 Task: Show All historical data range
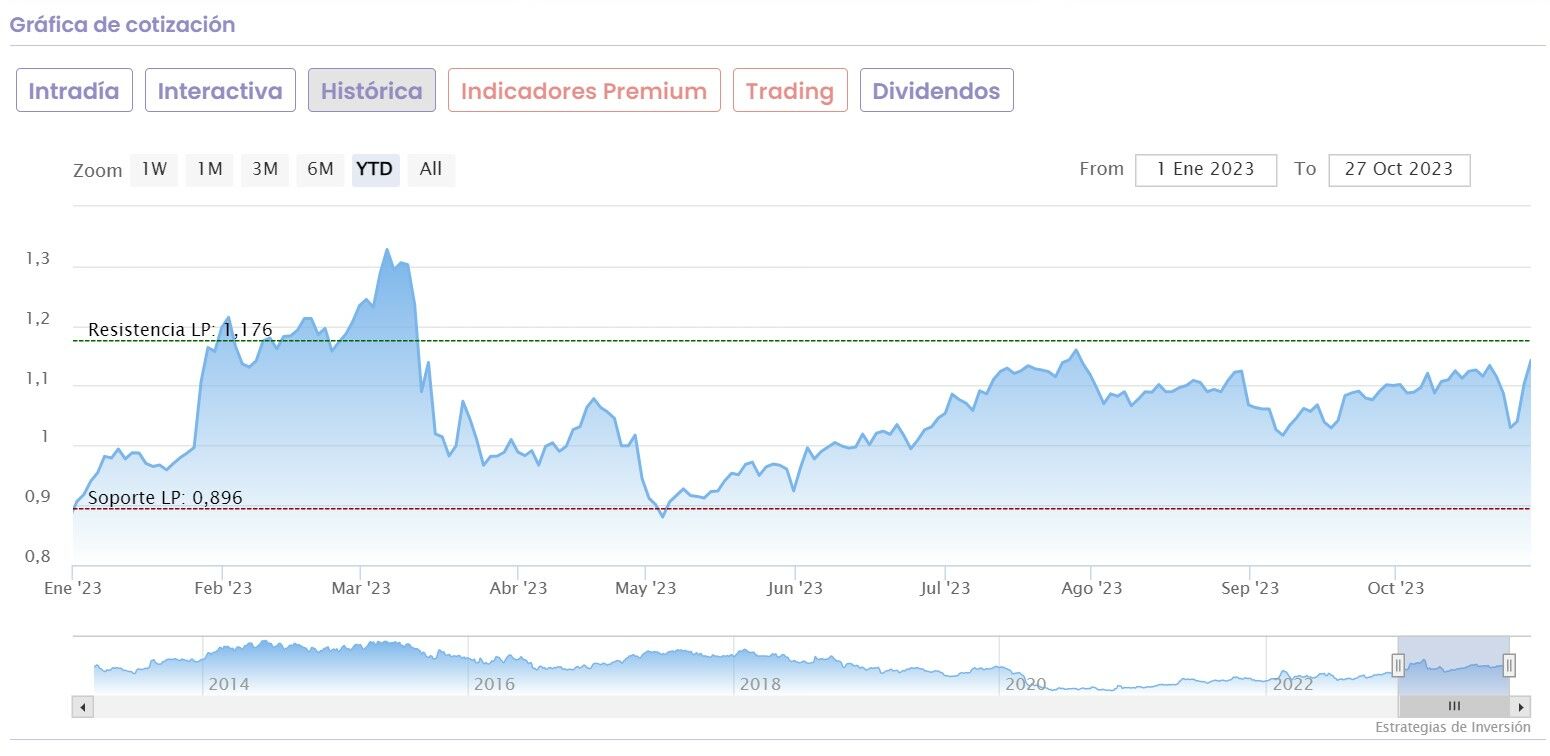[431, 170]
